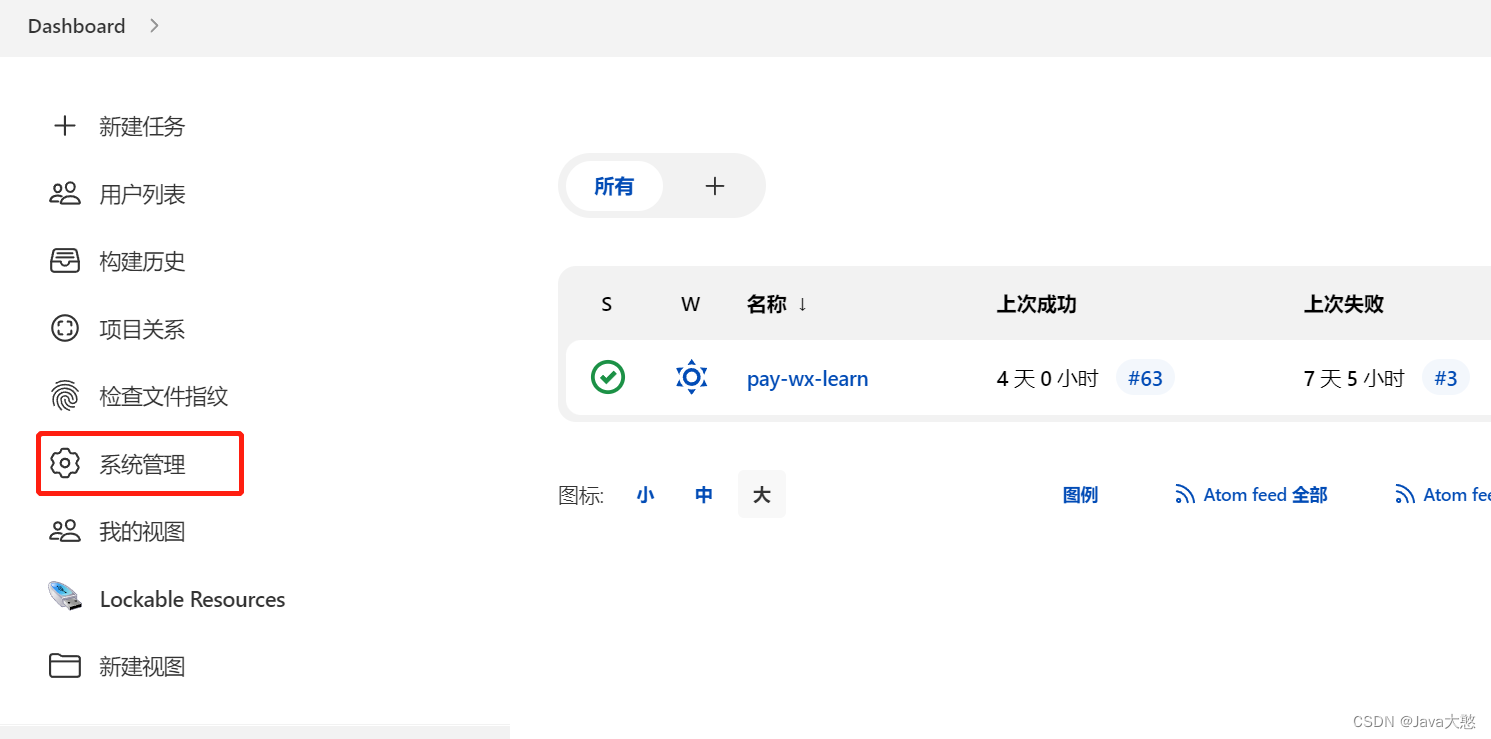Image resolution: width=1491 pixels, height=739 pixels.
Task: Click the plus icon beside 新建任务
Action: [65, 126]
